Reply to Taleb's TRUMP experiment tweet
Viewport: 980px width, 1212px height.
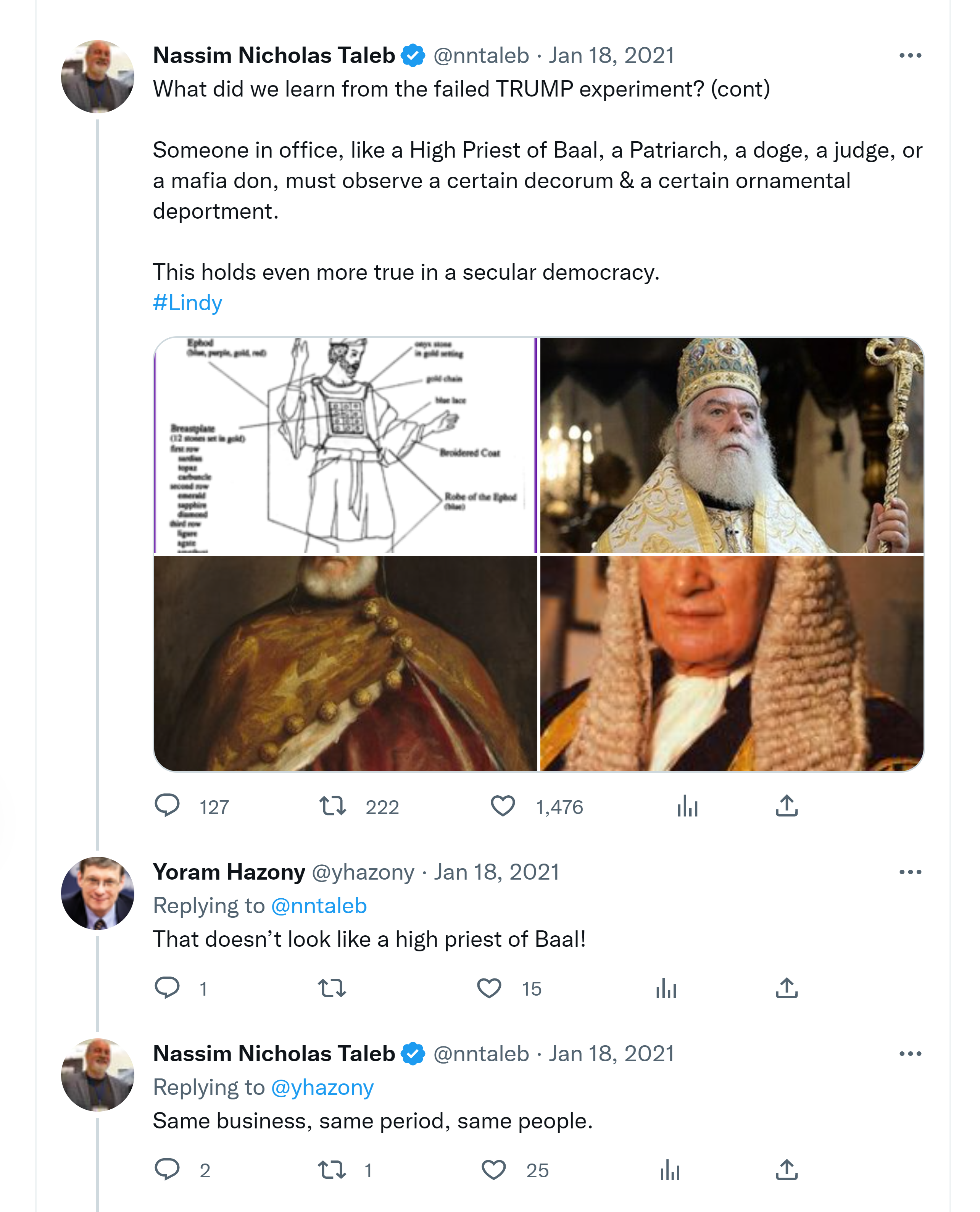pos(167,806)
